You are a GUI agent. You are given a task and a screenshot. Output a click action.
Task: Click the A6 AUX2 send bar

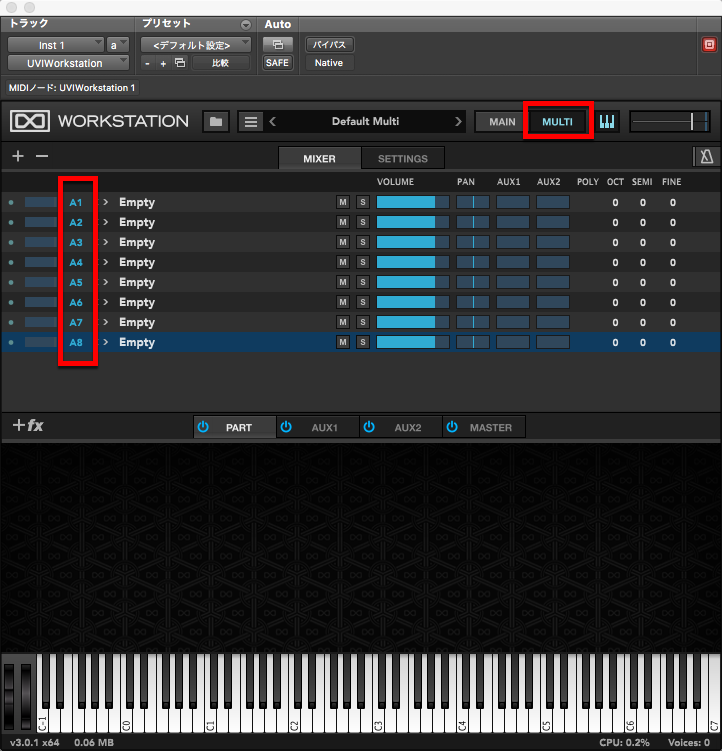[553, 302]
